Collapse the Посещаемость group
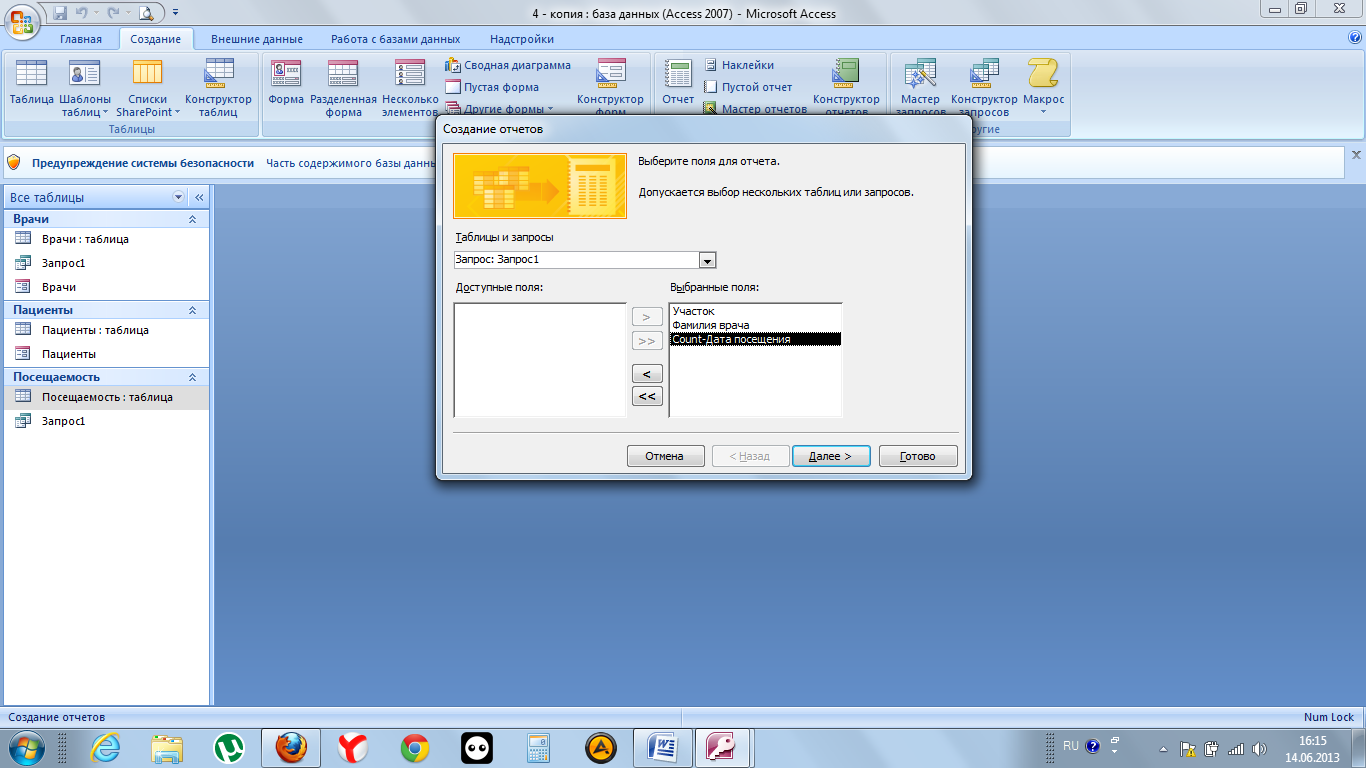The image size is (1366, 768). pyautogui.click(x=192, y=377)
